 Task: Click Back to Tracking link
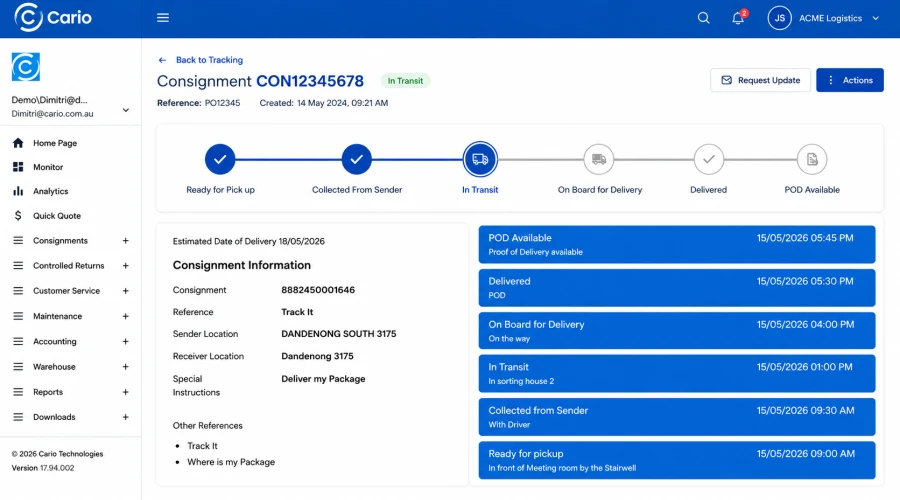pyautogui.click(x=209, y=60)
